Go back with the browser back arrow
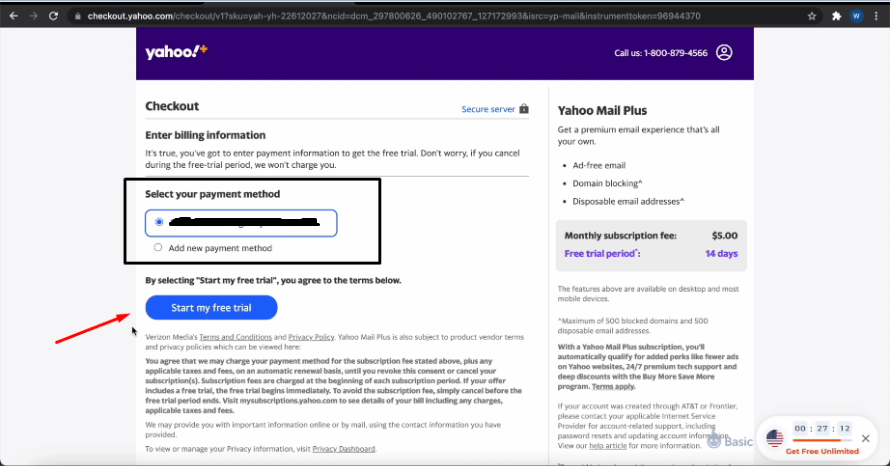 [x=14, y=16]
